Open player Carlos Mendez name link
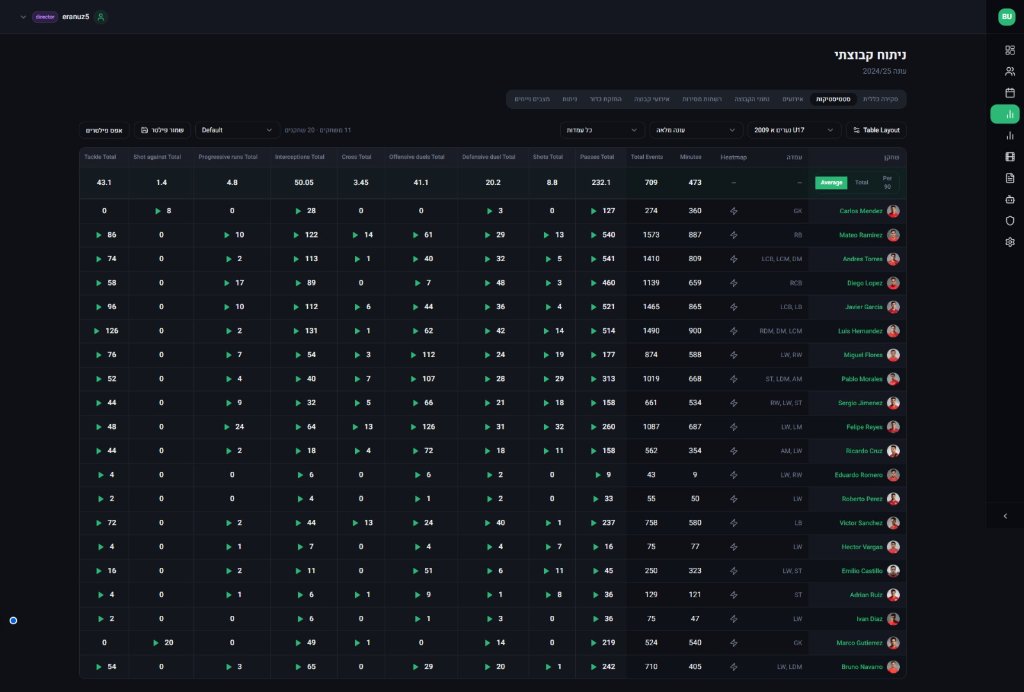Viewport: 1024px width, 692px height. [x=861, y=211]
